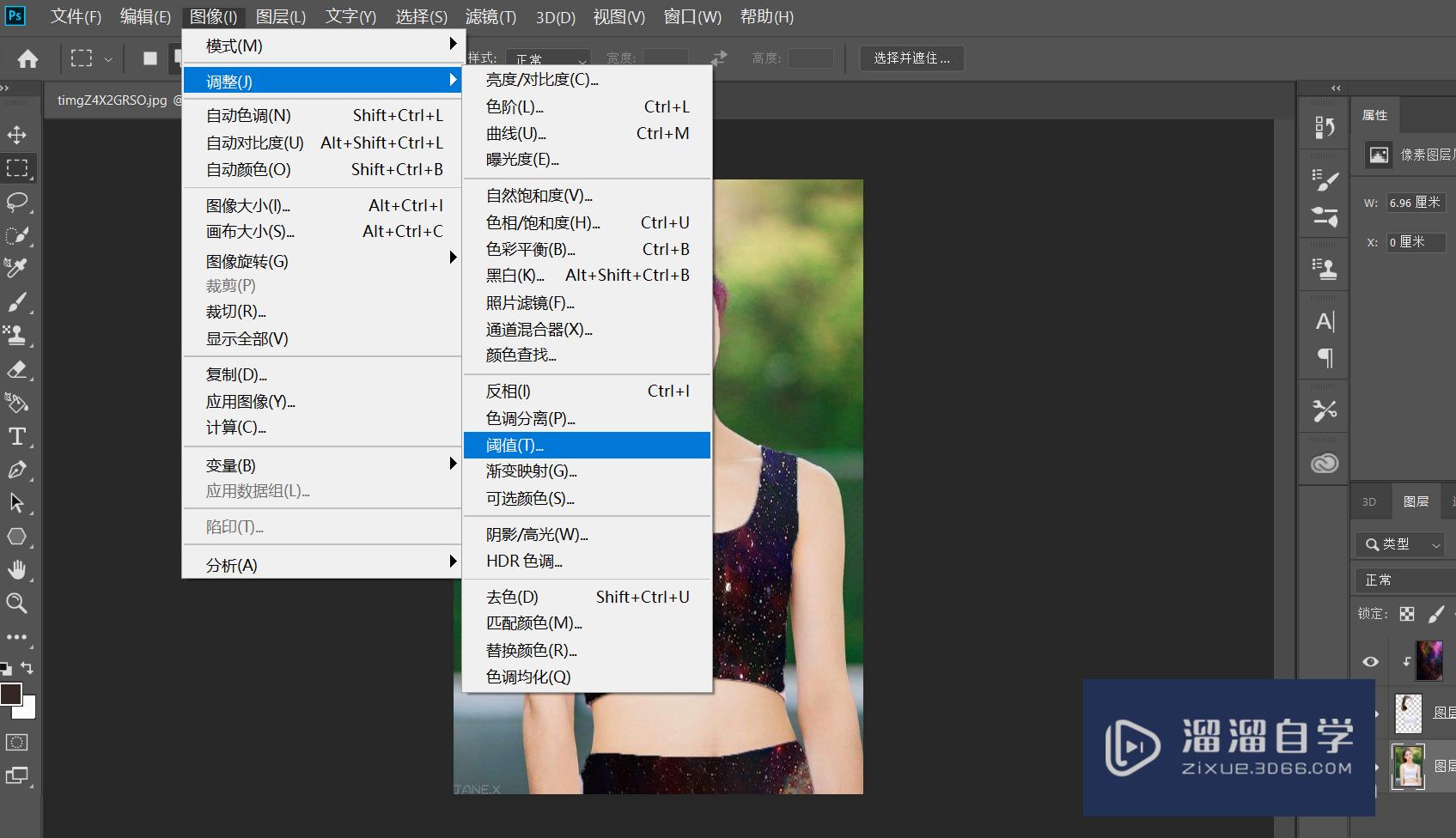
Task: Choose 曲线(U) adjustment
Action: tap(587, 133)
